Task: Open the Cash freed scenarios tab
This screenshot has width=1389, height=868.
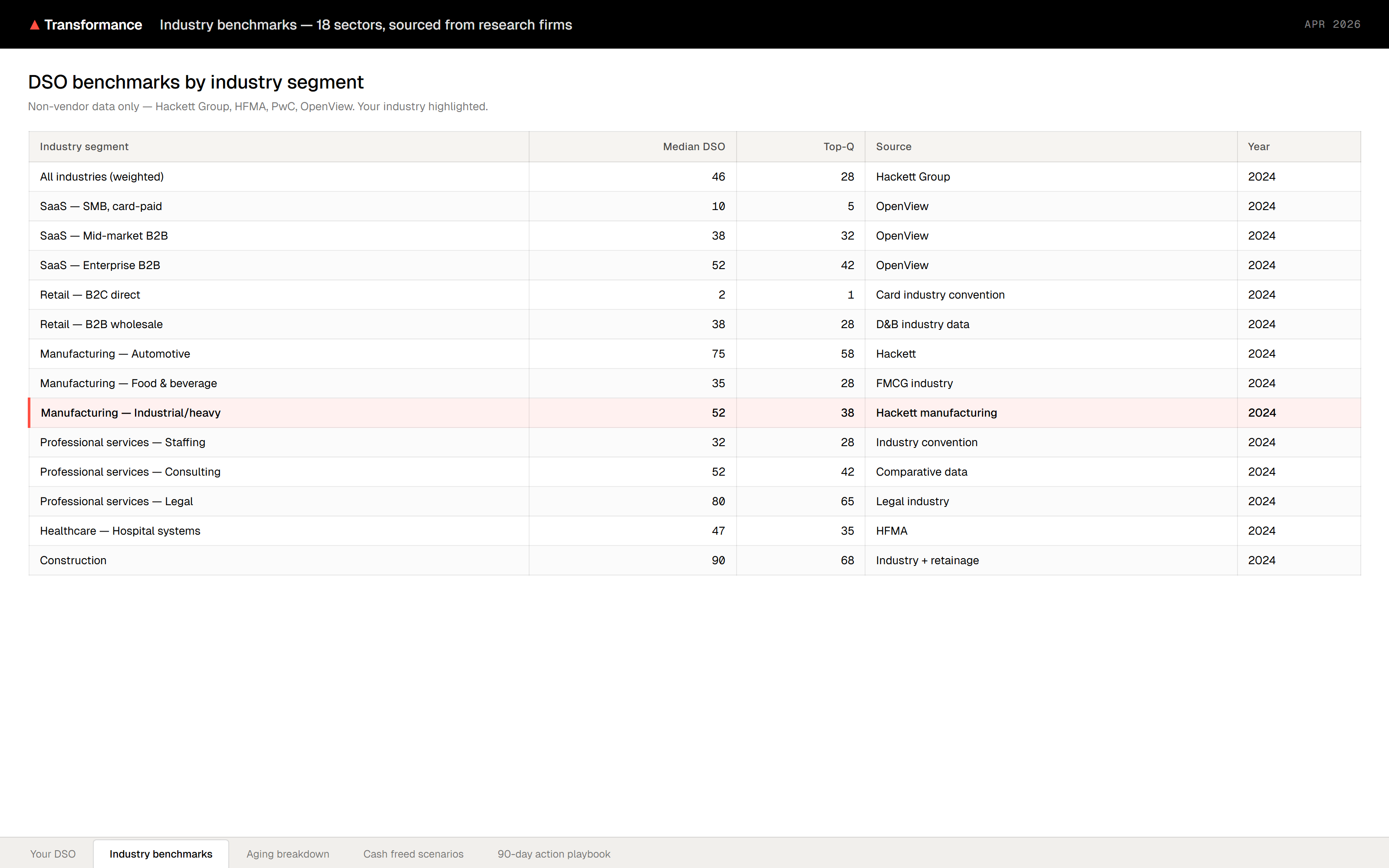Action: 413,854
